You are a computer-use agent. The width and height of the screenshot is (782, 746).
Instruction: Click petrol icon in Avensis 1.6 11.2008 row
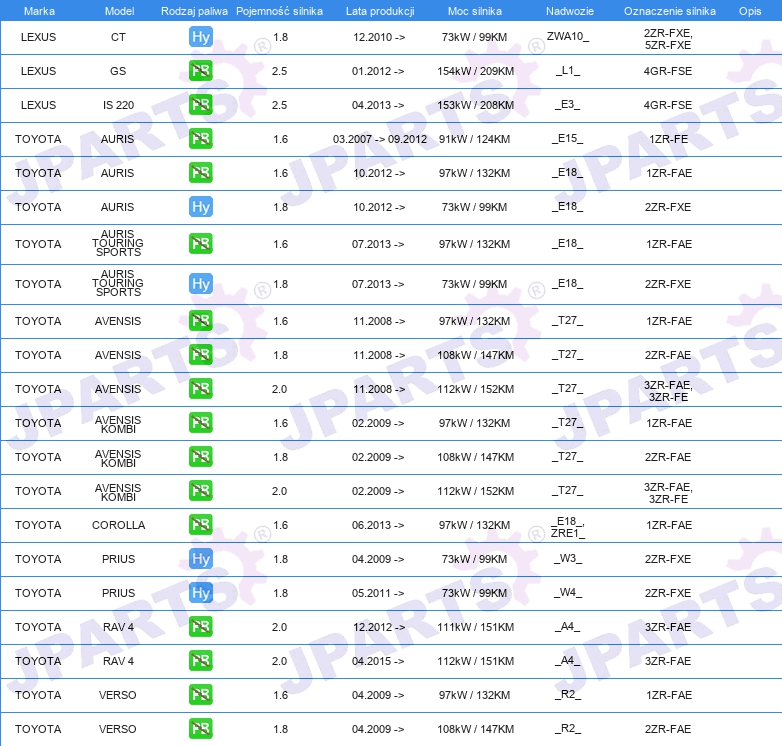[201, 321]
